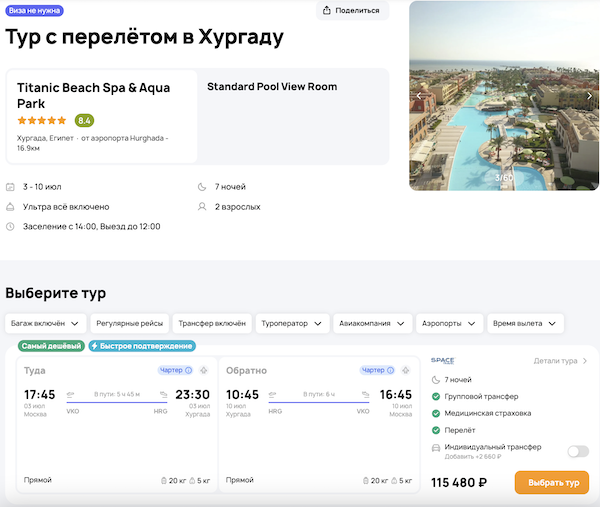
Task: Expand the Аэропорты filter dropdown
Action: pyautogui.click(x=449, y=323)
